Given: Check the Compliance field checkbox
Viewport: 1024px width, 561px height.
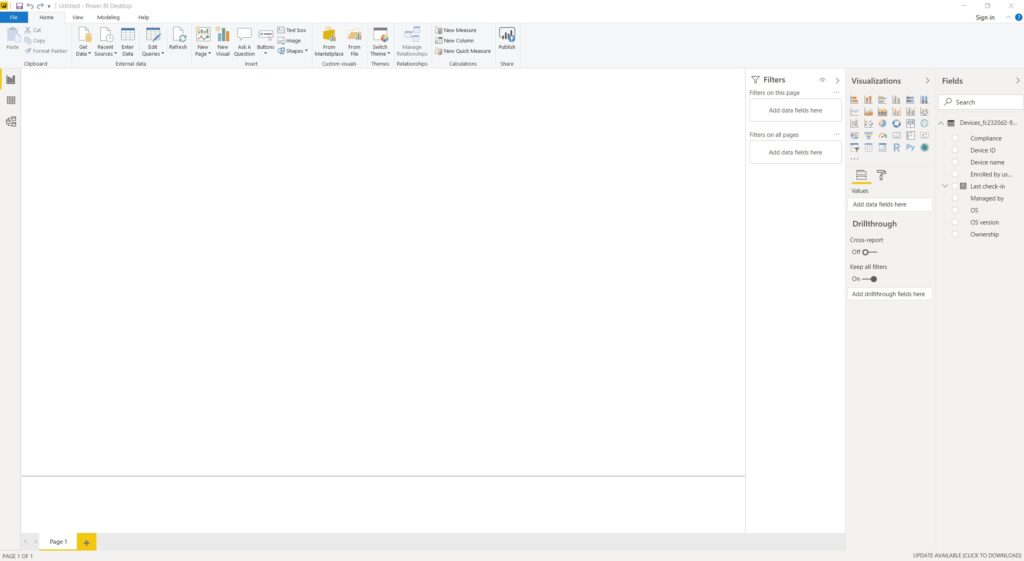Looking at the screenshot, I should click(955, 138).
